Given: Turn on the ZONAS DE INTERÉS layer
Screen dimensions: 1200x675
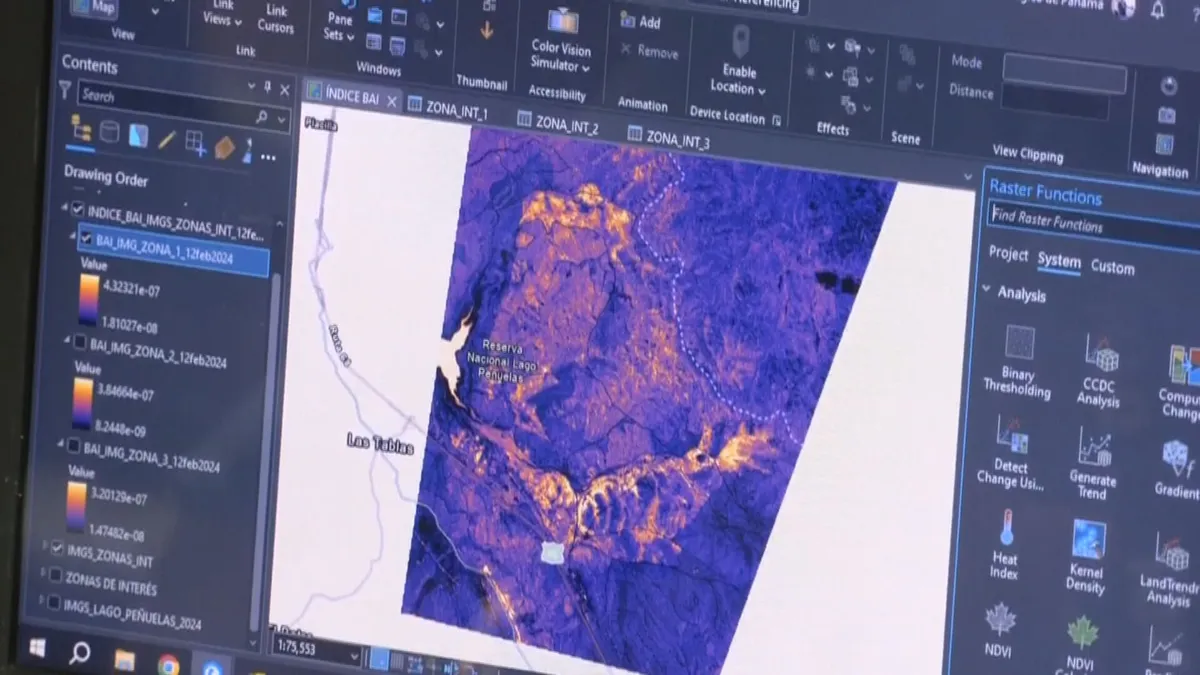Looking at the screenshot, I should click(54, 575).
